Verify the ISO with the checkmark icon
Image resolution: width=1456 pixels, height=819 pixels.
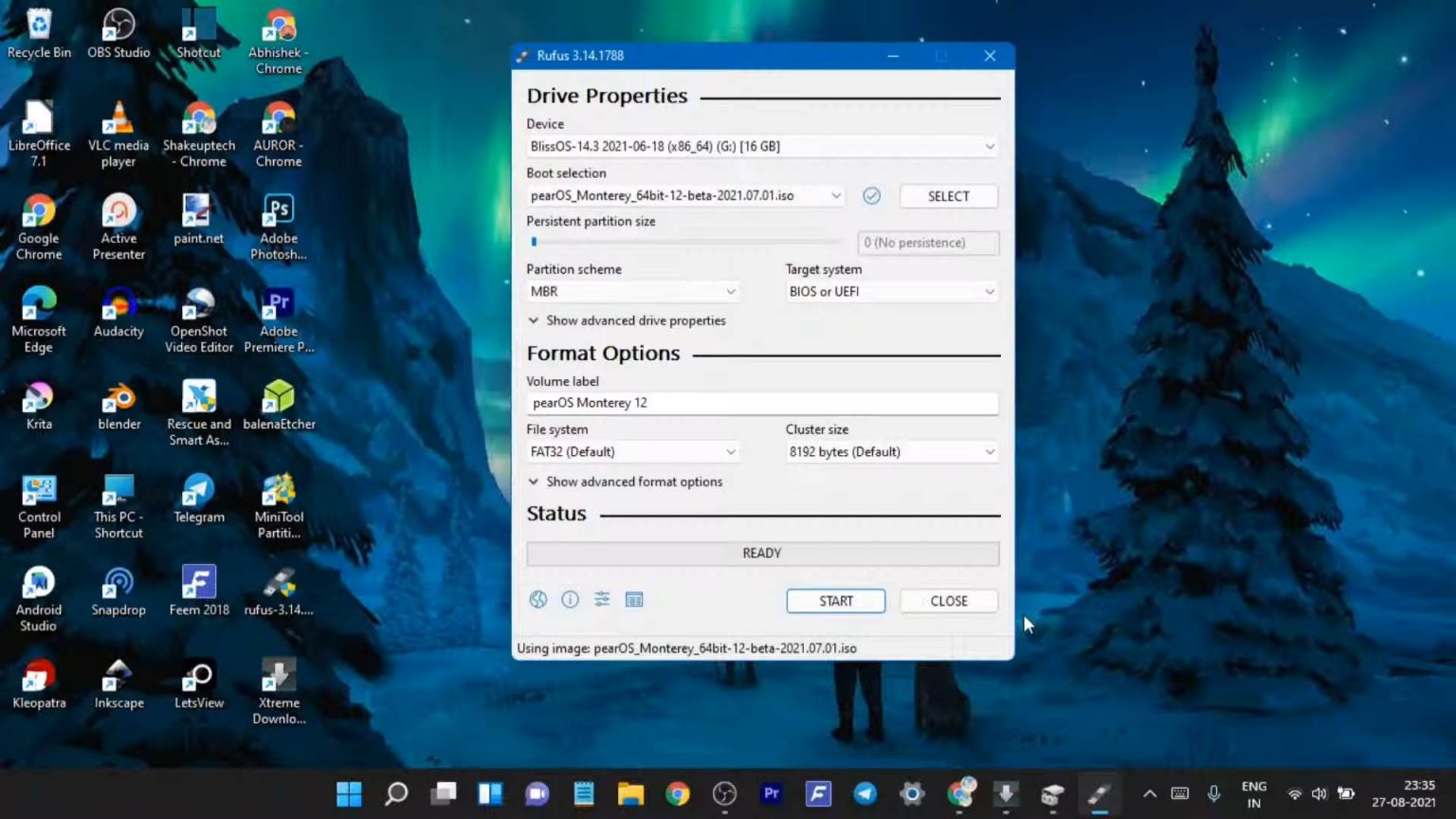(x=871, y=195)
